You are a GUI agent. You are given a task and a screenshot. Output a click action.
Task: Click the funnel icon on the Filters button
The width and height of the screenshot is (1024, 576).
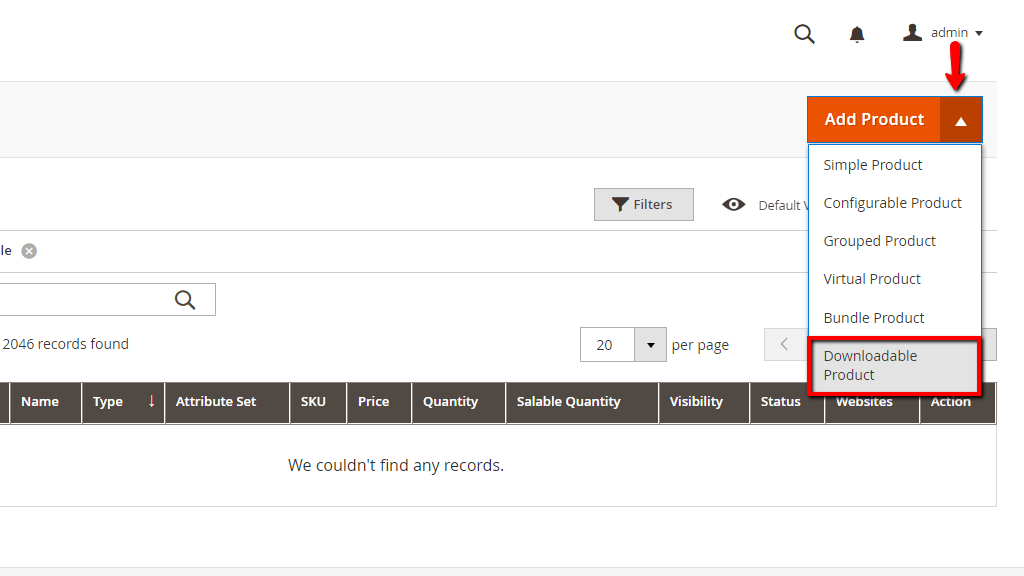(620, 204)
